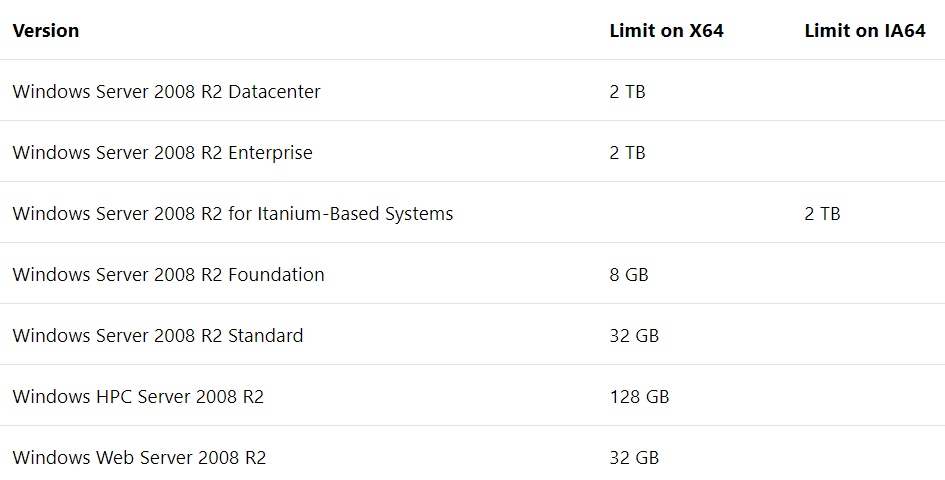Click Windows Server 2008 R2 Standard entry
The height and width of the screenshot is (480, 945).
(158, 335)
